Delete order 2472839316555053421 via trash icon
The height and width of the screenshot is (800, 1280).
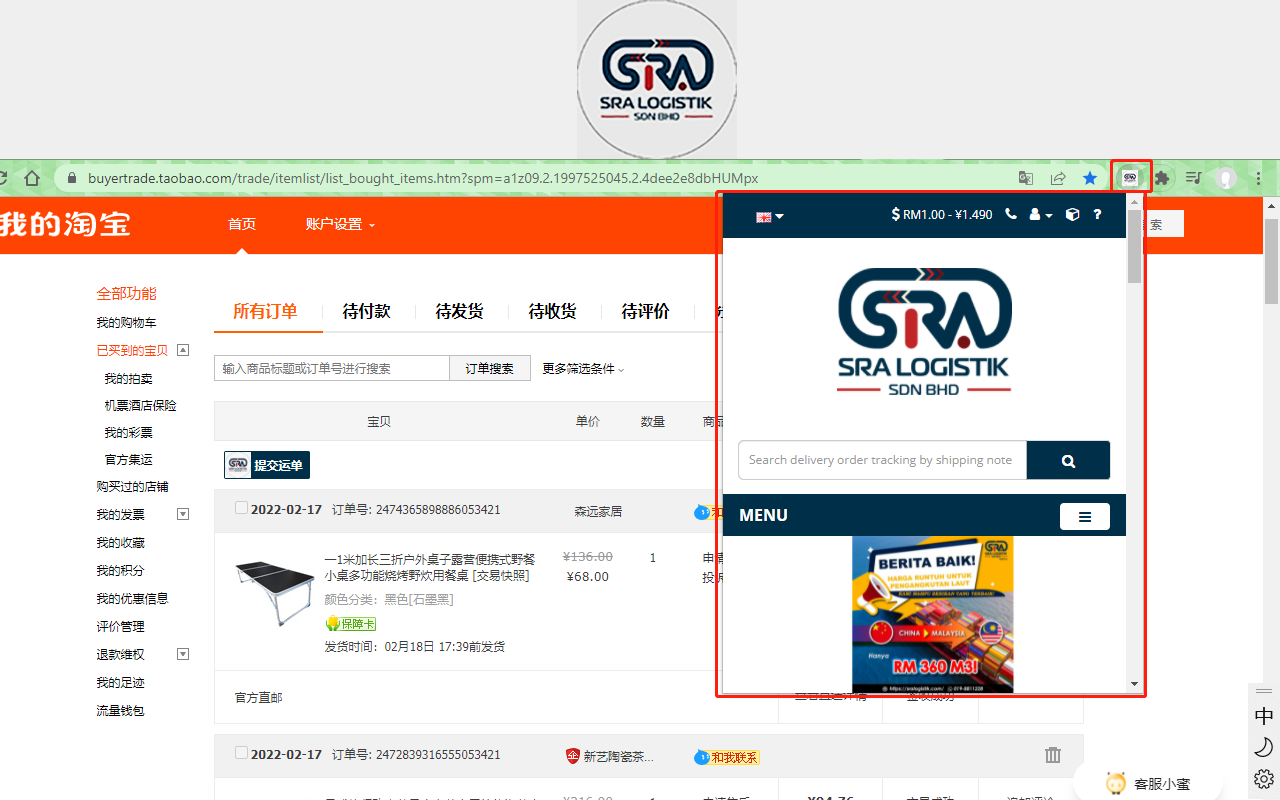click(x=1052, y=755)
